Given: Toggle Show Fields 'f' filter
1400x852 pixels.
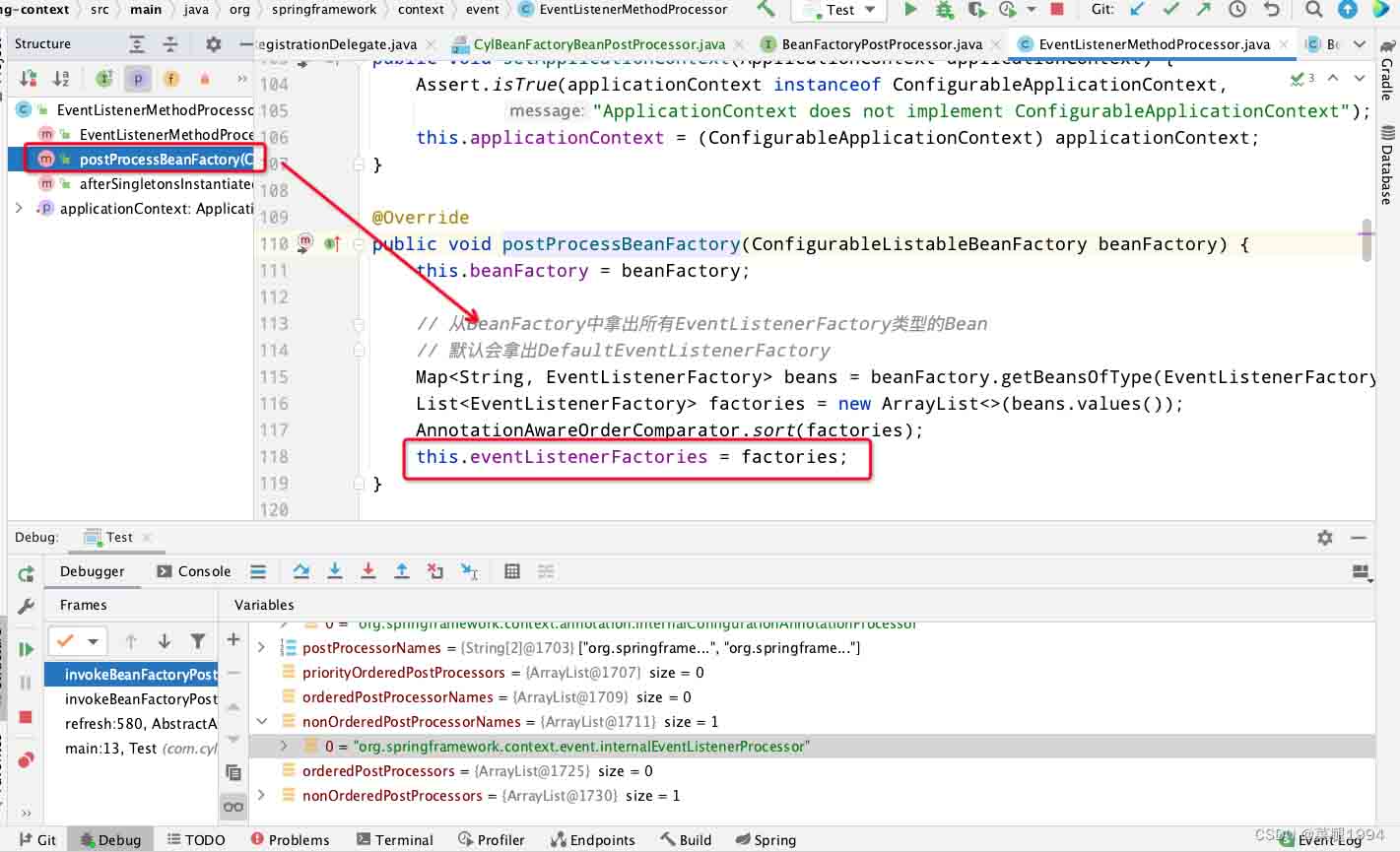Looking at the screenshot, I should point(171,79).
